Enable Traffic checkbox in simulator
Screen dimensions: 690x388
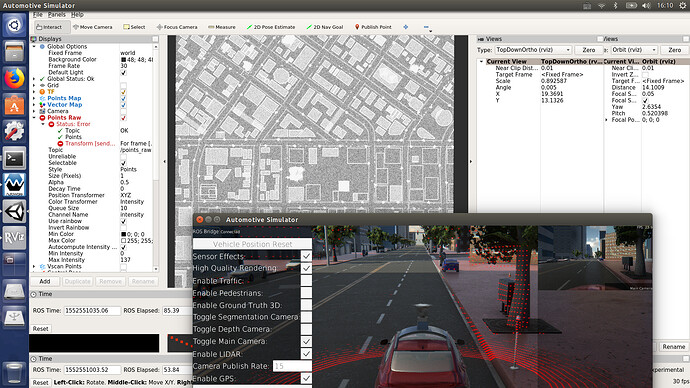point(306,281)
